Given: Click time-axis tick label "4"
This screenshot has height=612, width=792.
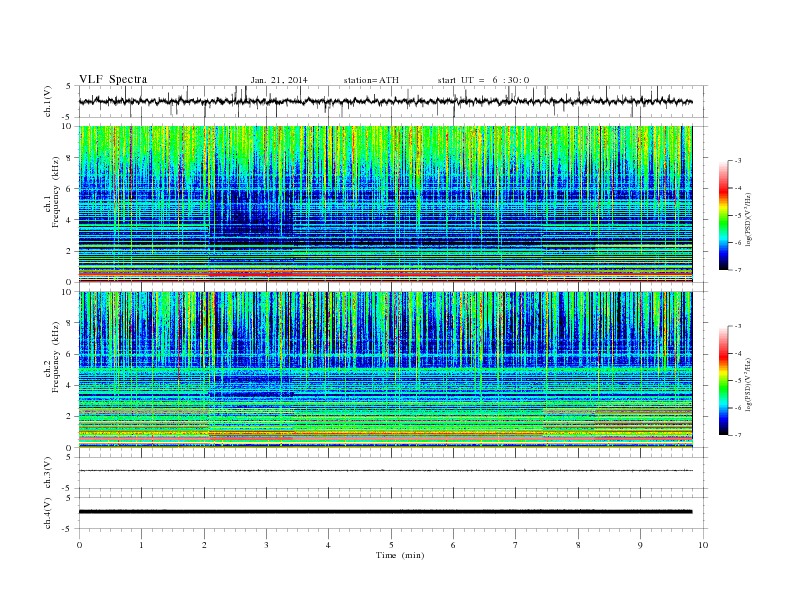Looking at the screenshot, I should (x=329, y=545).
